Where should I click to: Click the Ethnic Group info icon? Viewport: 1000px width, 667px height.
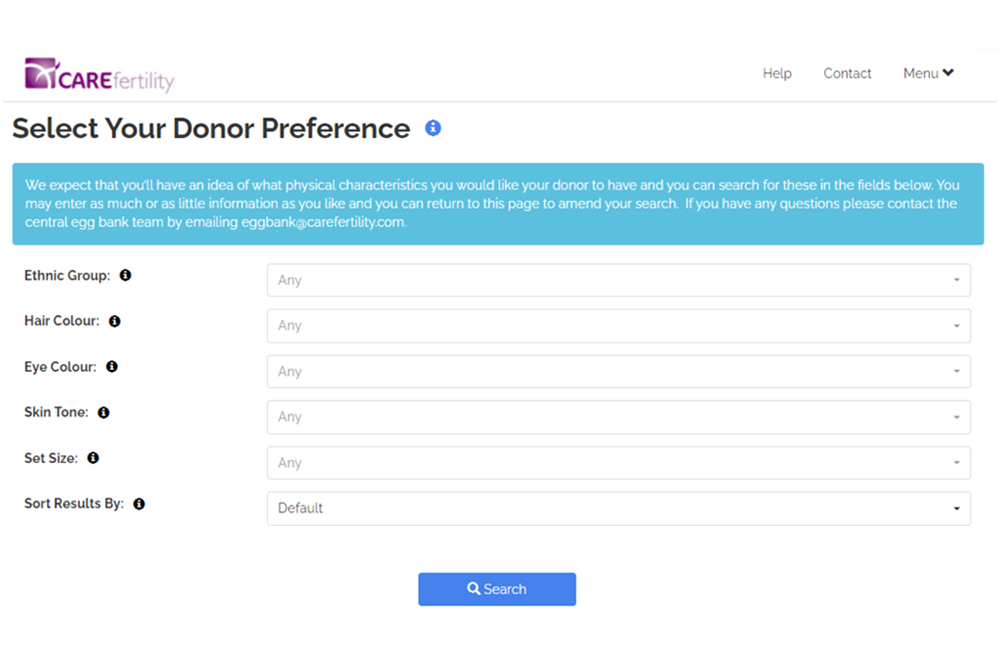click(126, 275)
